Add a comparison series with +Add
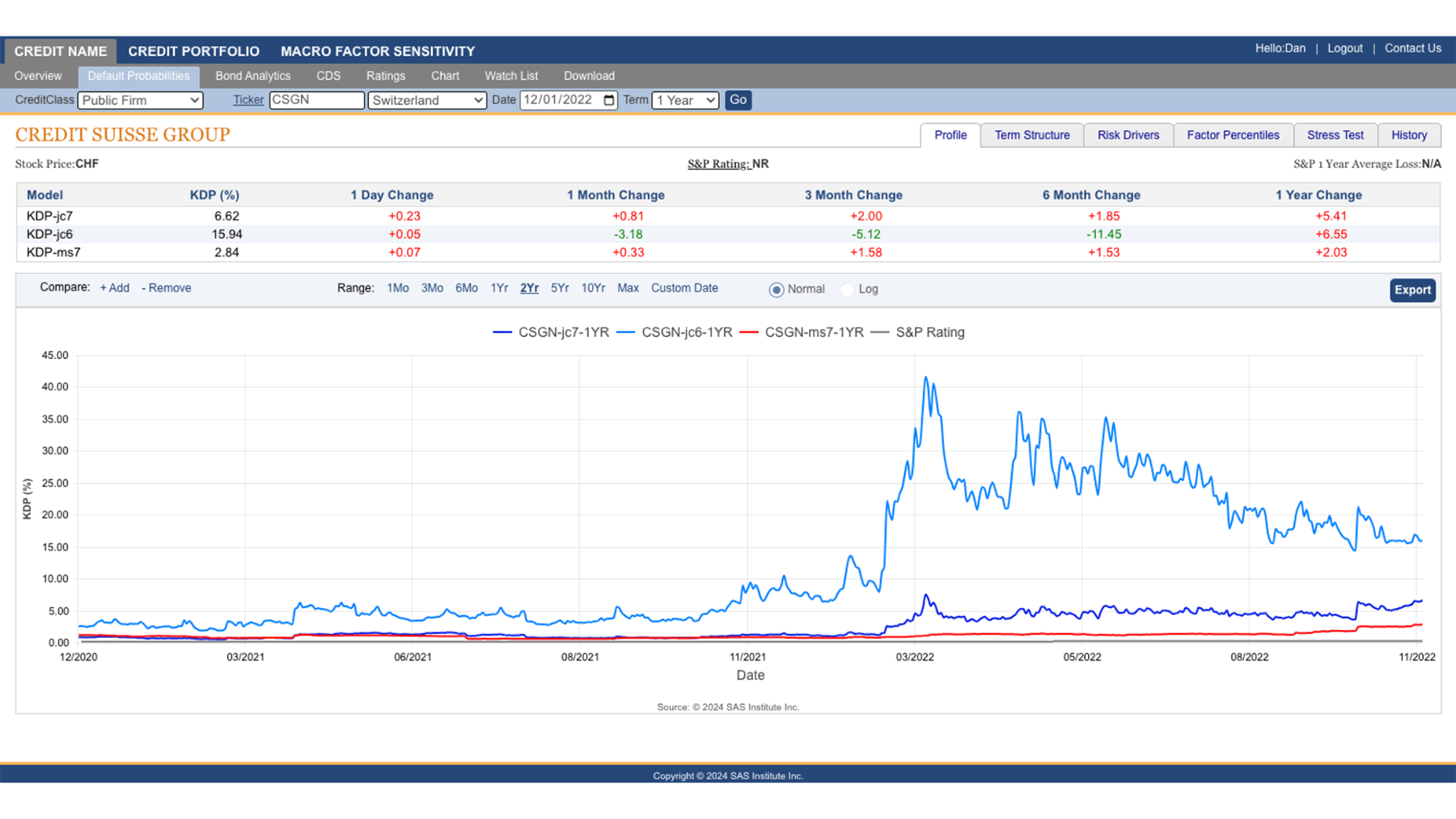Screen dimensions: 1456x819 point(114,288)
